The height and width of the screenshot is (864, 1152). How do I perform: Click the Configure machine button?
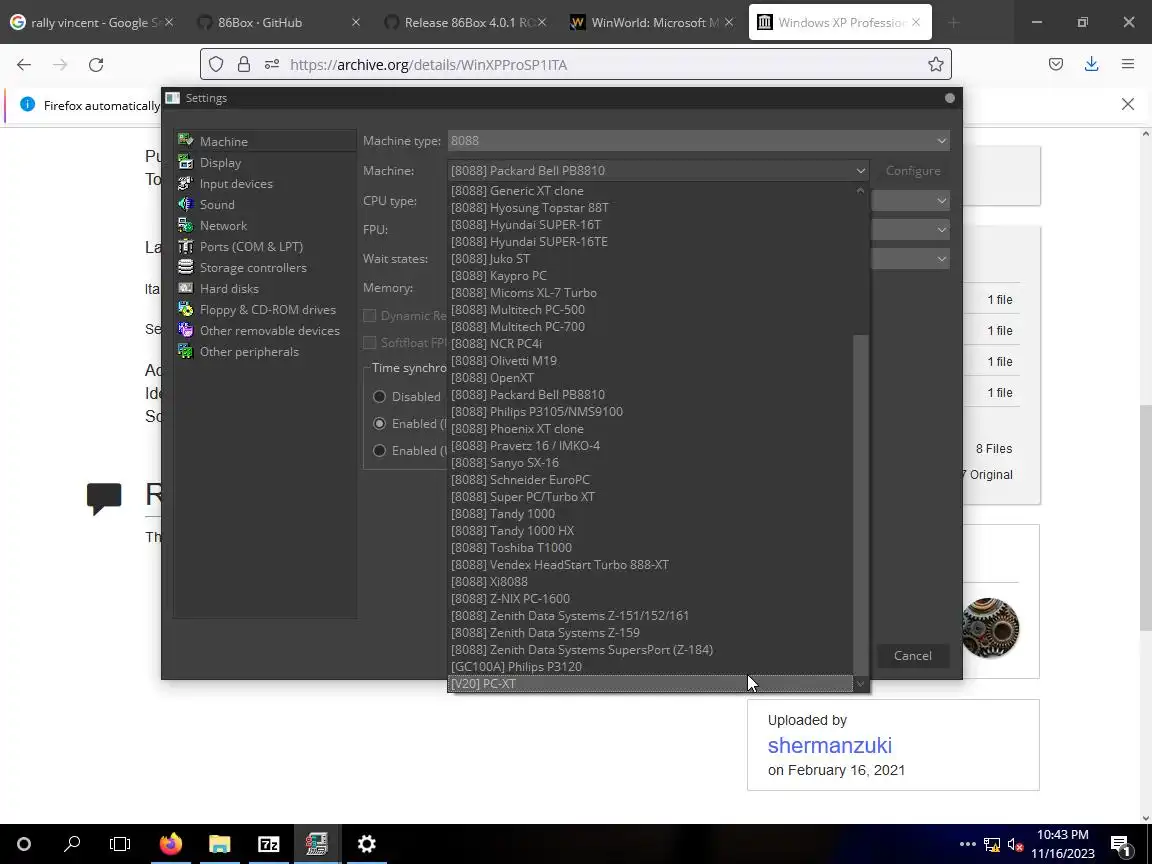(913, 170)
